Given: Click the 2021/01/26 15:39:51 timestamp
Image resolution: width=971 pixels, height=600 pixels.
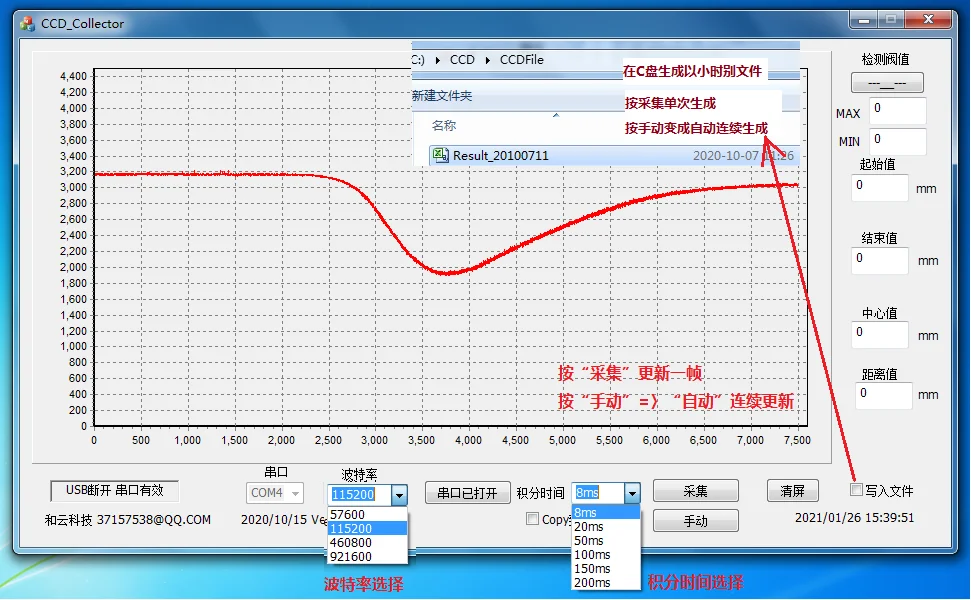Looking at the screenshot, I should coord(854,518).
